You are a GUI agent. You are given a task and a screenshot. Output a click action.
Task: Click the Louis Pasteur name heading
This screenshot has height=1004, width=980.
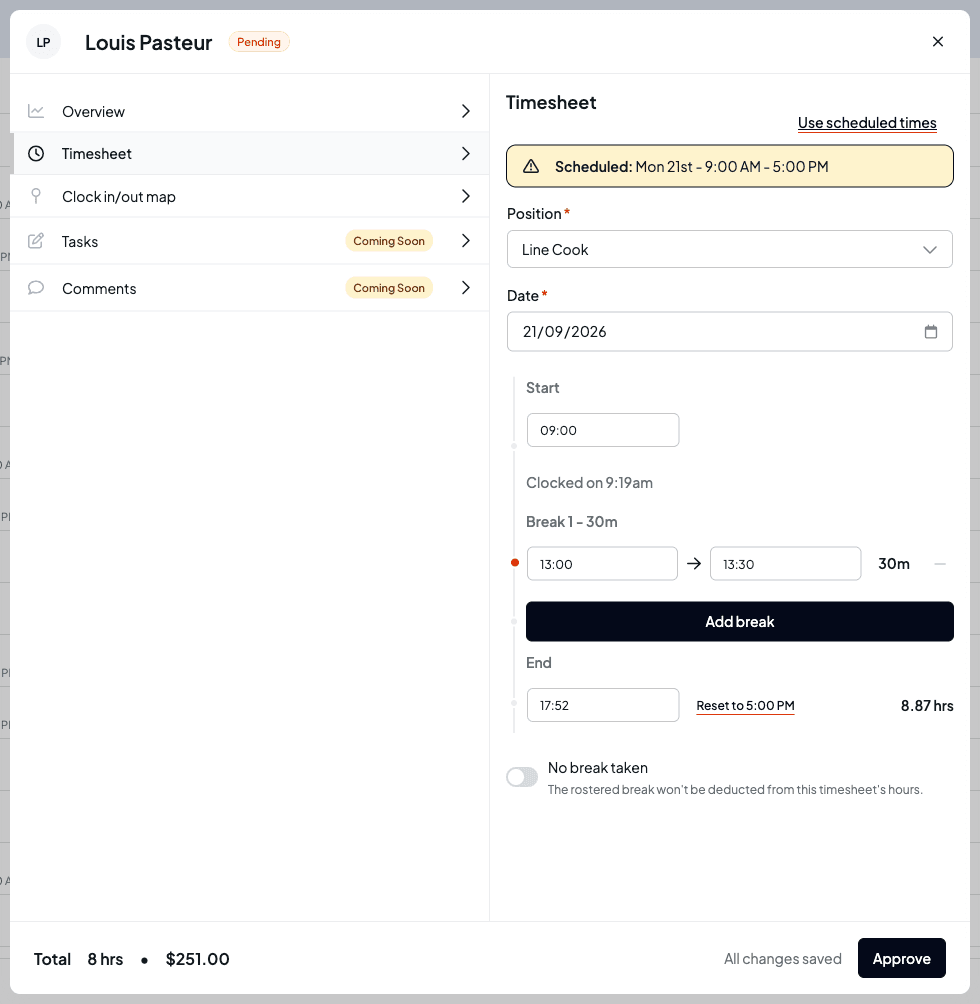(149, 42)
